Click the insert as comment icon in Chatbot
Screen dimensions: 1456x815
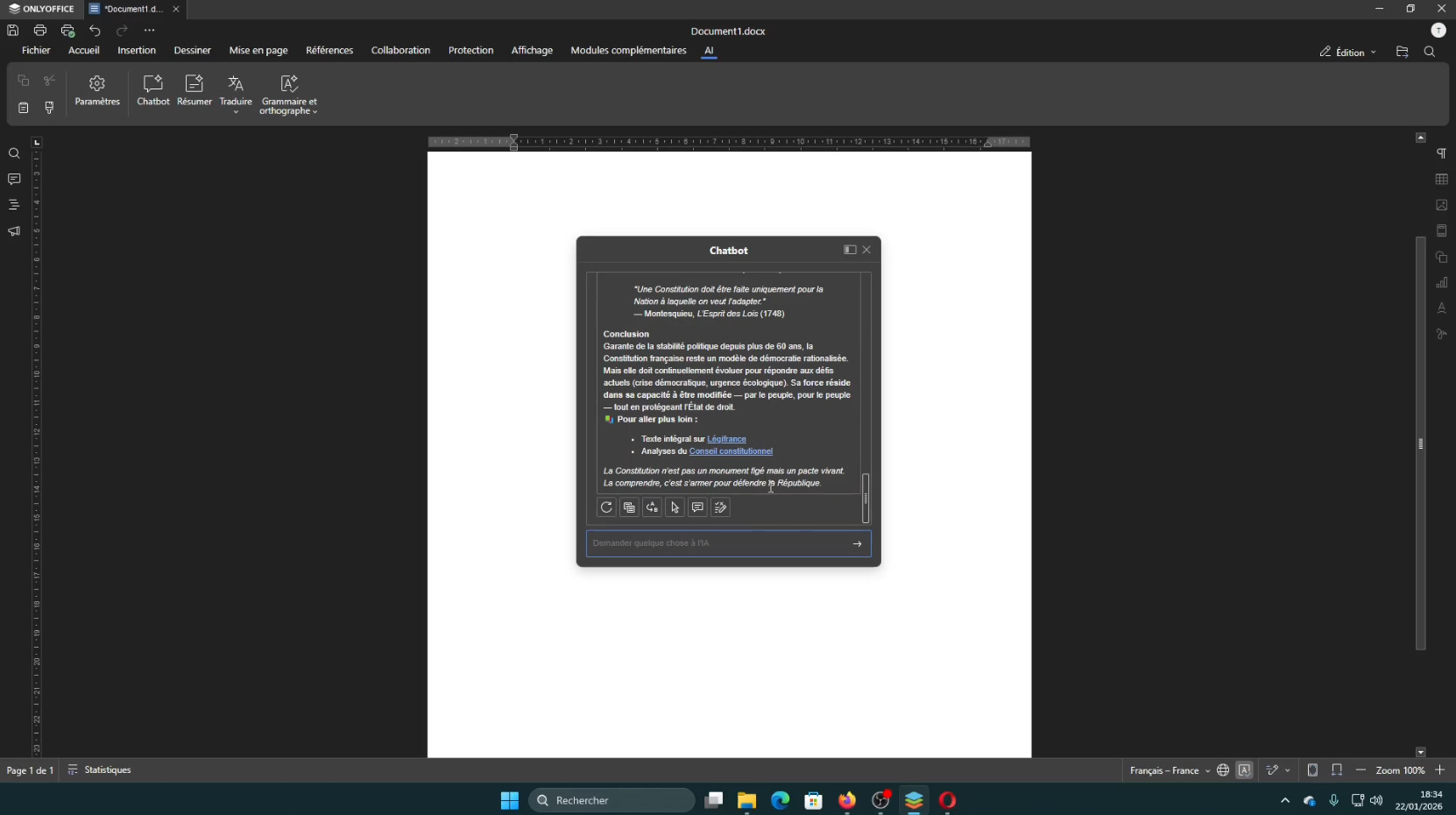pos(697,507)
